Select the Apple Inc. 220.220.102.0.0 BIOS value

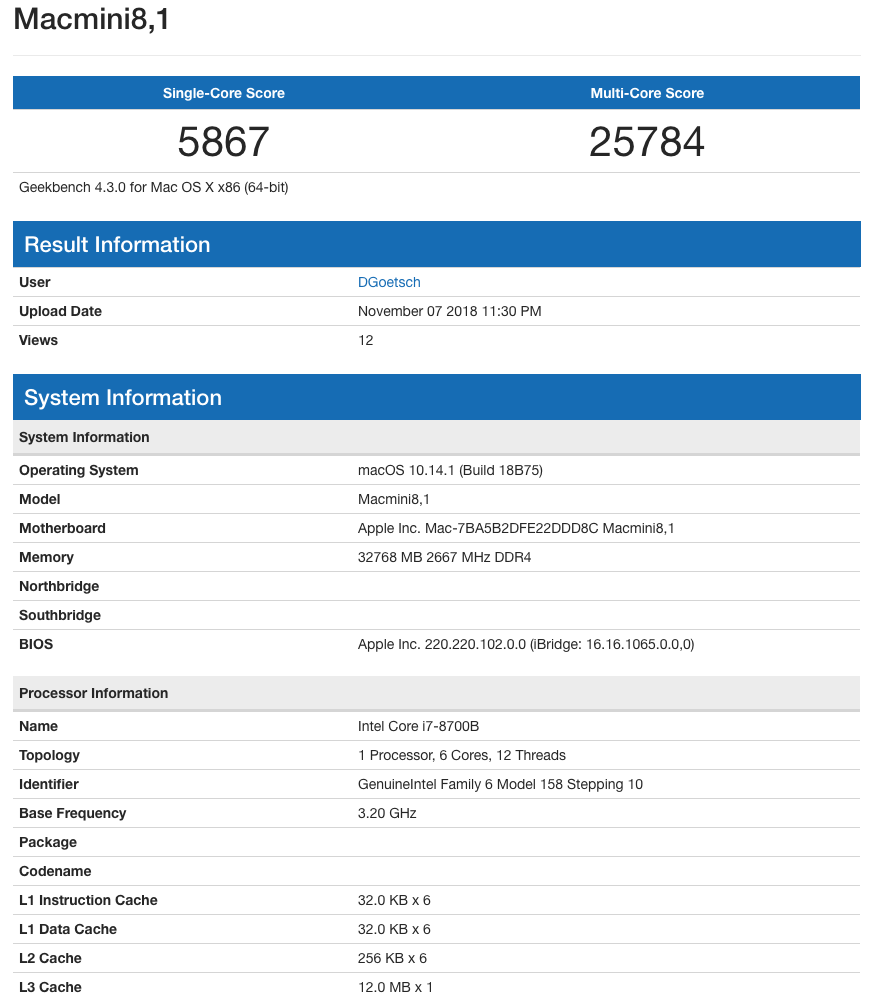coord(526,644)
